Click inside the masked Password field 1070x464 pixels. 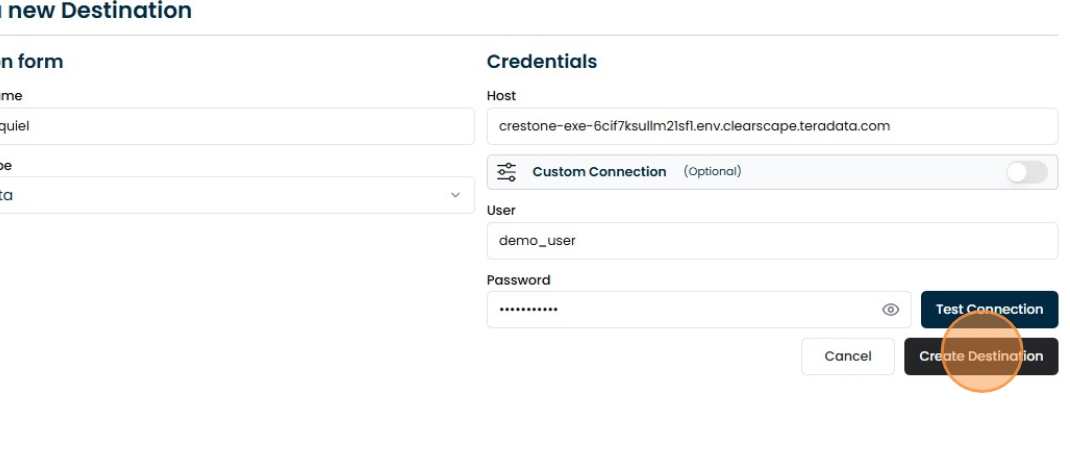[x=680, y=310]
